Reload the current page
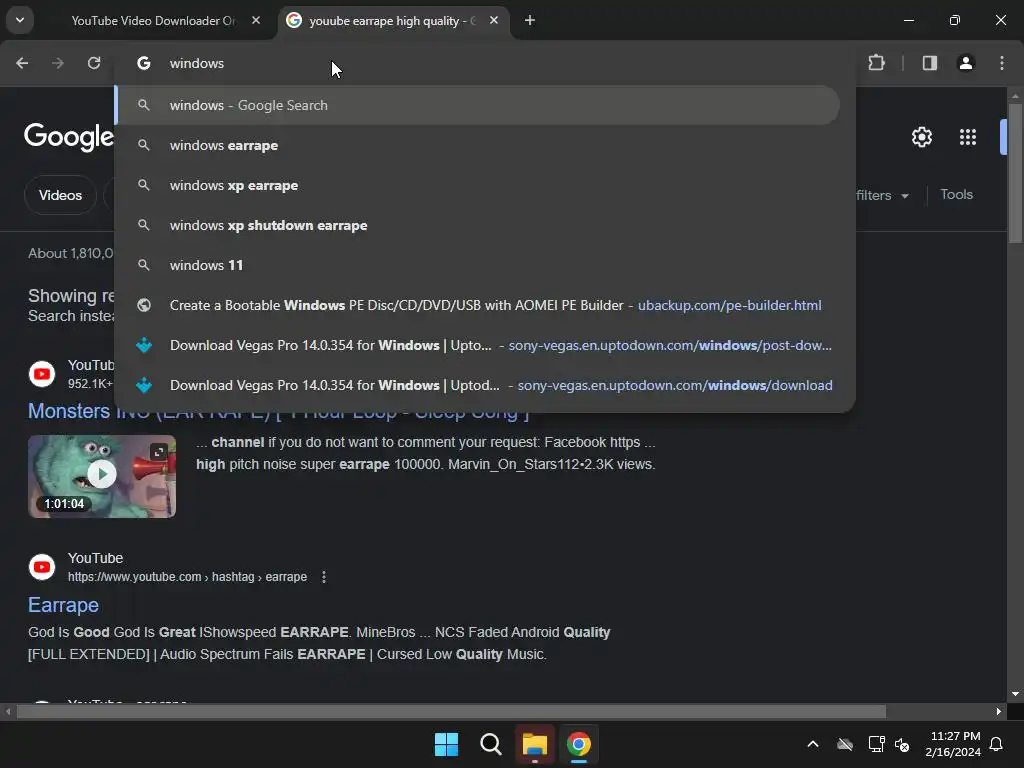This screenshot has height=768, width=1024. pos(94,63)
